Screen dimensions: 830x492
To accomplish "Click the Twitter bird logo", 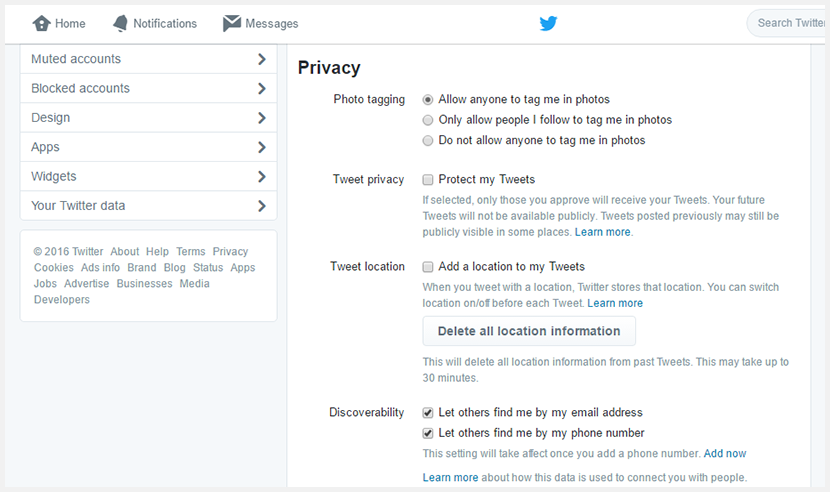I will tap(548, 23).
